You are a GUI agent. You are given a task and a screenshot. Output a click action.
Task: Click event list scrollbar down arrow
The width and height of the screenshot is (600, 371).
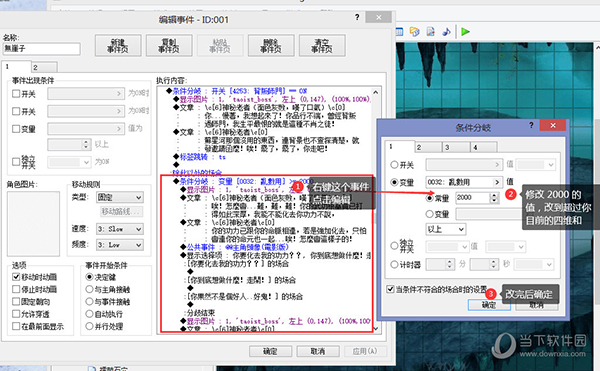(375, 328)
